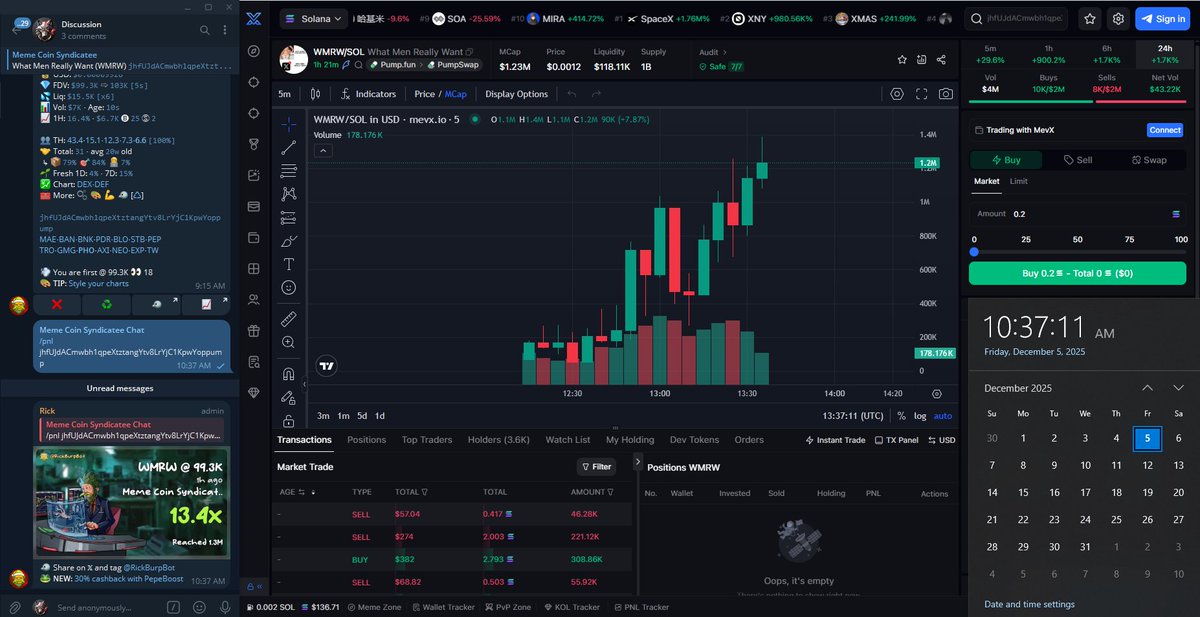1200x617 pixels.
Task: Open the Top Traders tab
Action: pos(427,440)
